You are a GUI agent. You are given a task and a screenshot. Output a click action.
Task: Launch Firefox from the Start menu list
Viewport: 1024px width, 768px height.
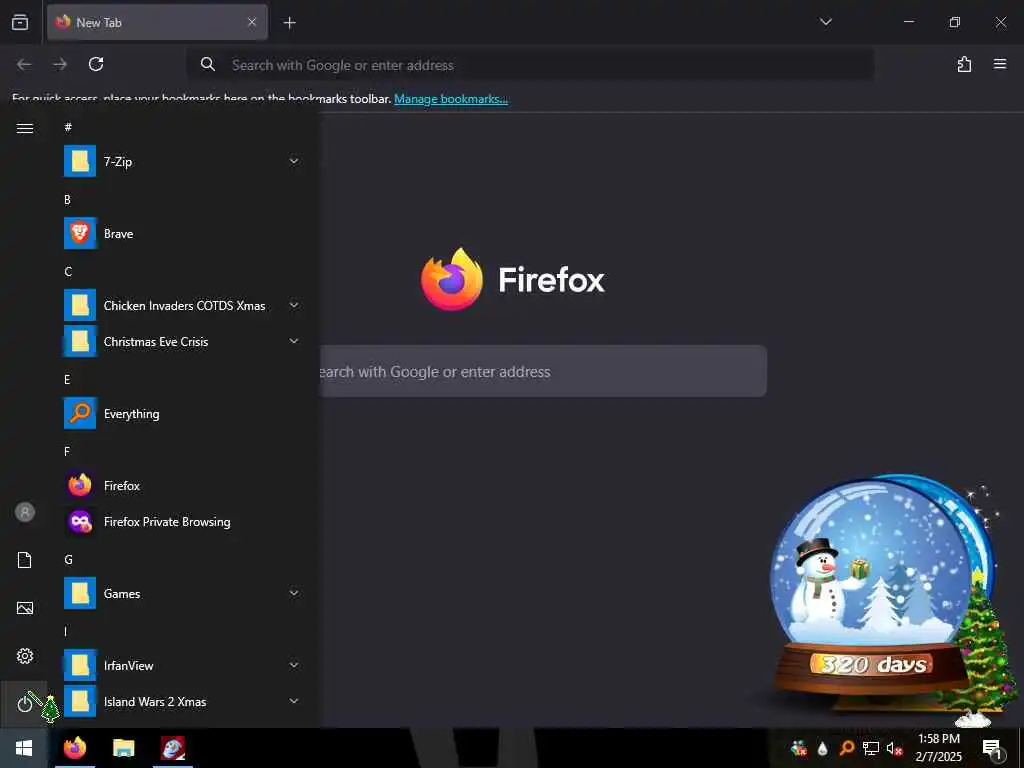tap(182, 485)
